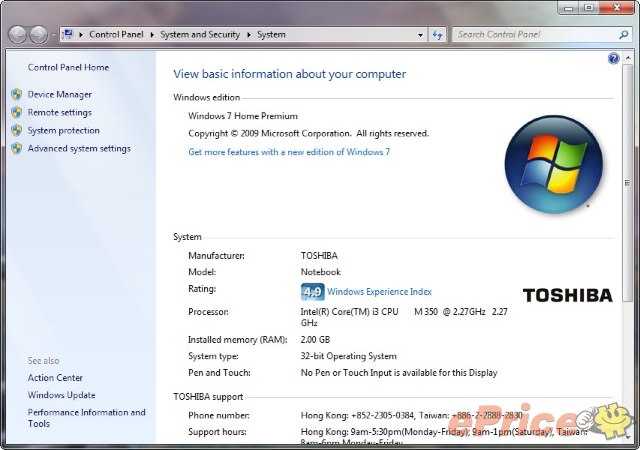
Task: Click the 4.9 rating score badge
Action: pos(313,292)
